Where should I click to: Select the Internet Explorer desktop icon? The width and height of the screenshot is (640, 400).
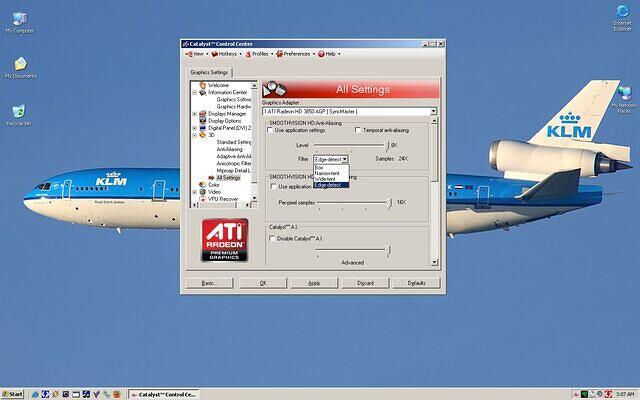[622, 18]
